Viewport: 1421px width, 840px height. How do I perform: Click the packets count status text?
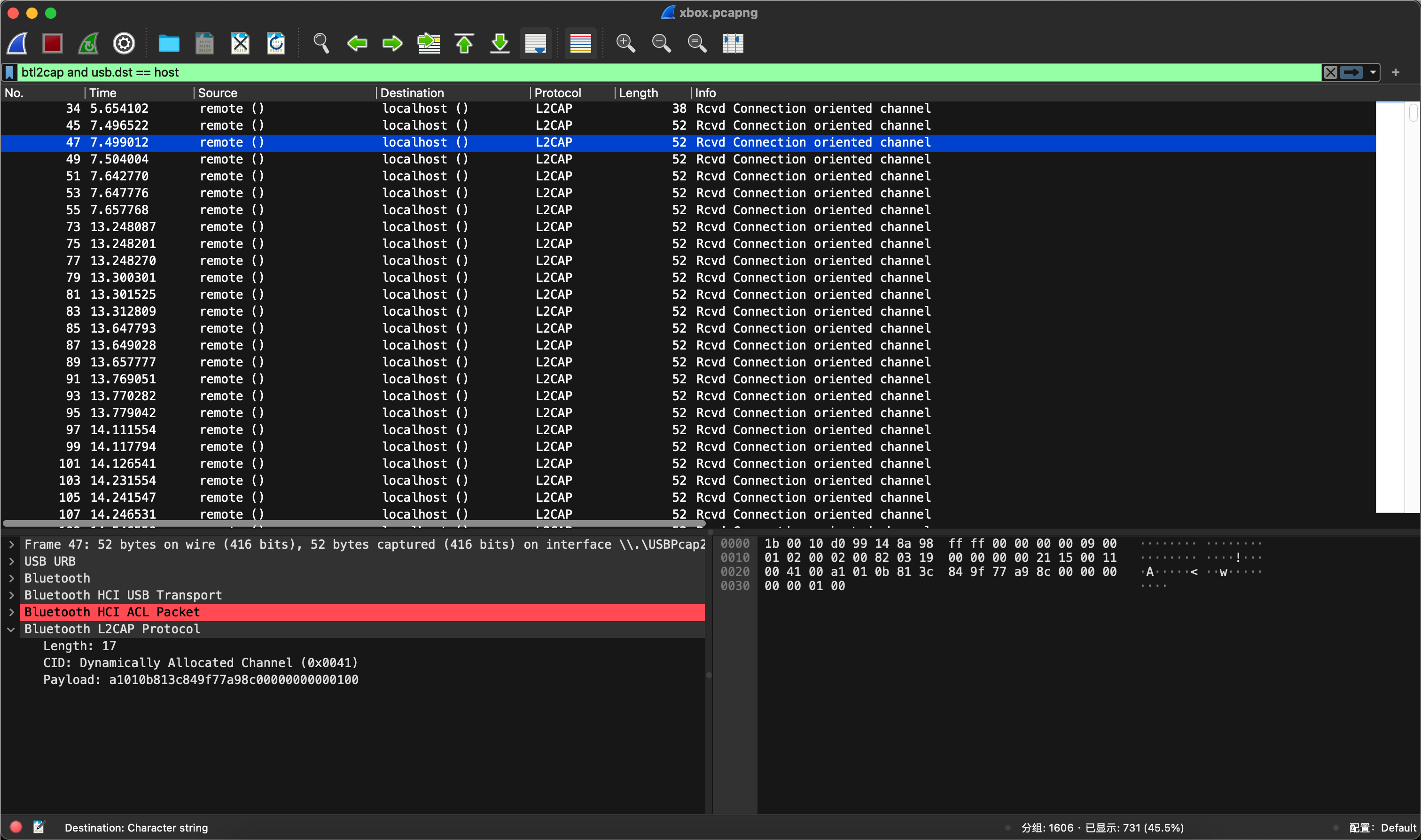pyautogui.click(x=1102, y=827)
